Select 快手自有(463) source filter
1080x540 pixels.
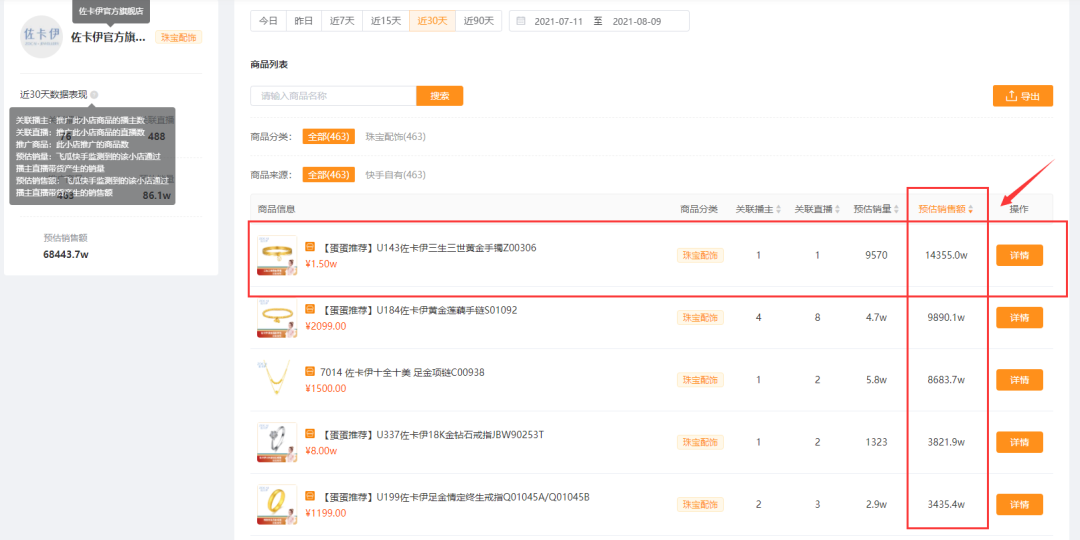tap(395, 175)
